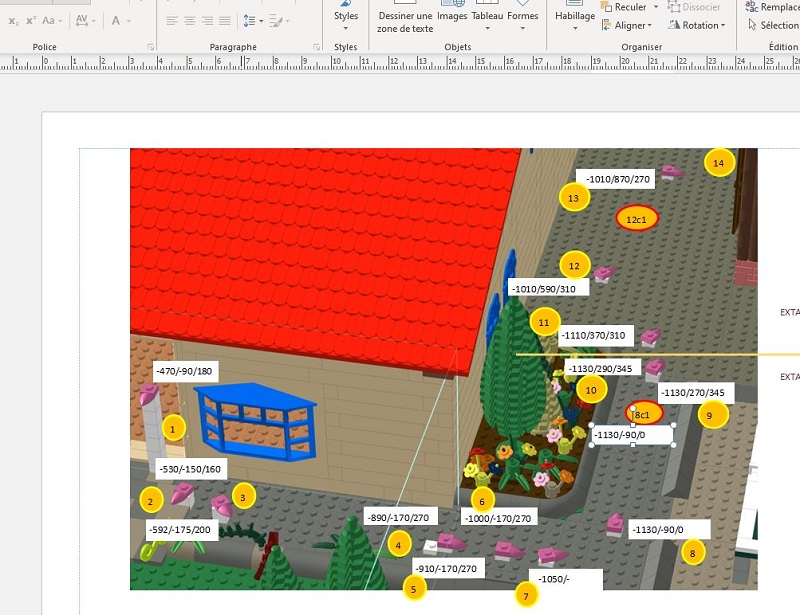Click the text box "-890/-170/270"
The height and width of the screenshot is (615, 800).
tap(399, 518)
